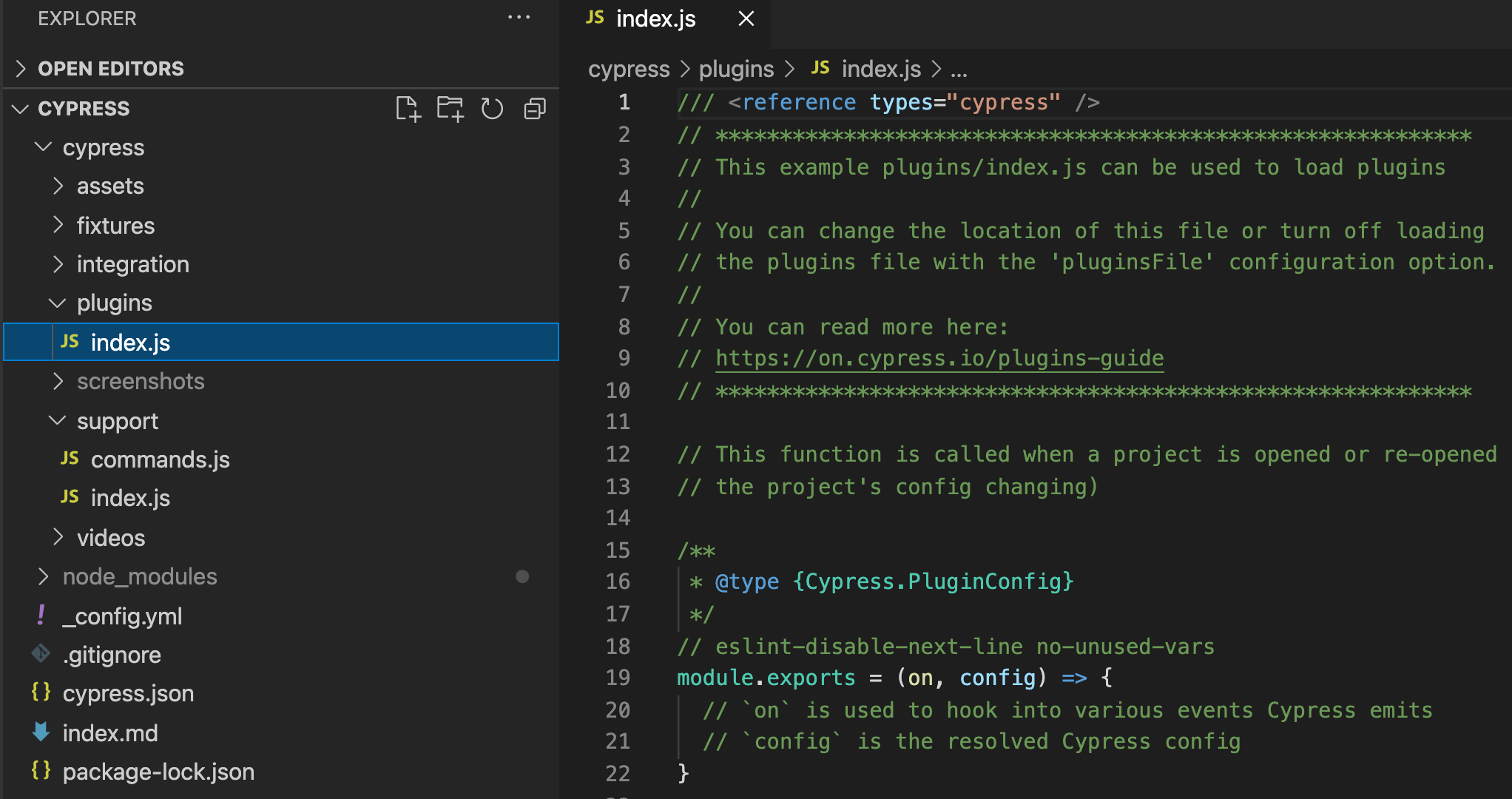Screen dimensions: 1512x799
Task: Open the on.cypress.io plugins-guide link
Action: 939,358
